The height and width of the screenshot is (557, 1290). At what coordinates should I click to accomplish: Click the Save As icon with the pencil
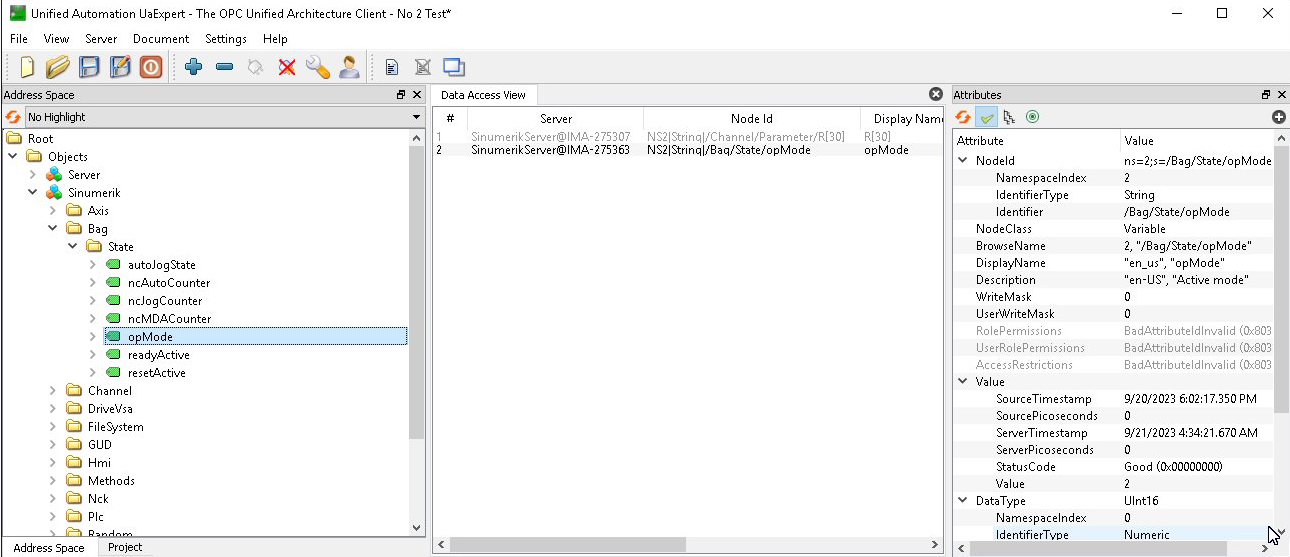[x=120, y=67]
